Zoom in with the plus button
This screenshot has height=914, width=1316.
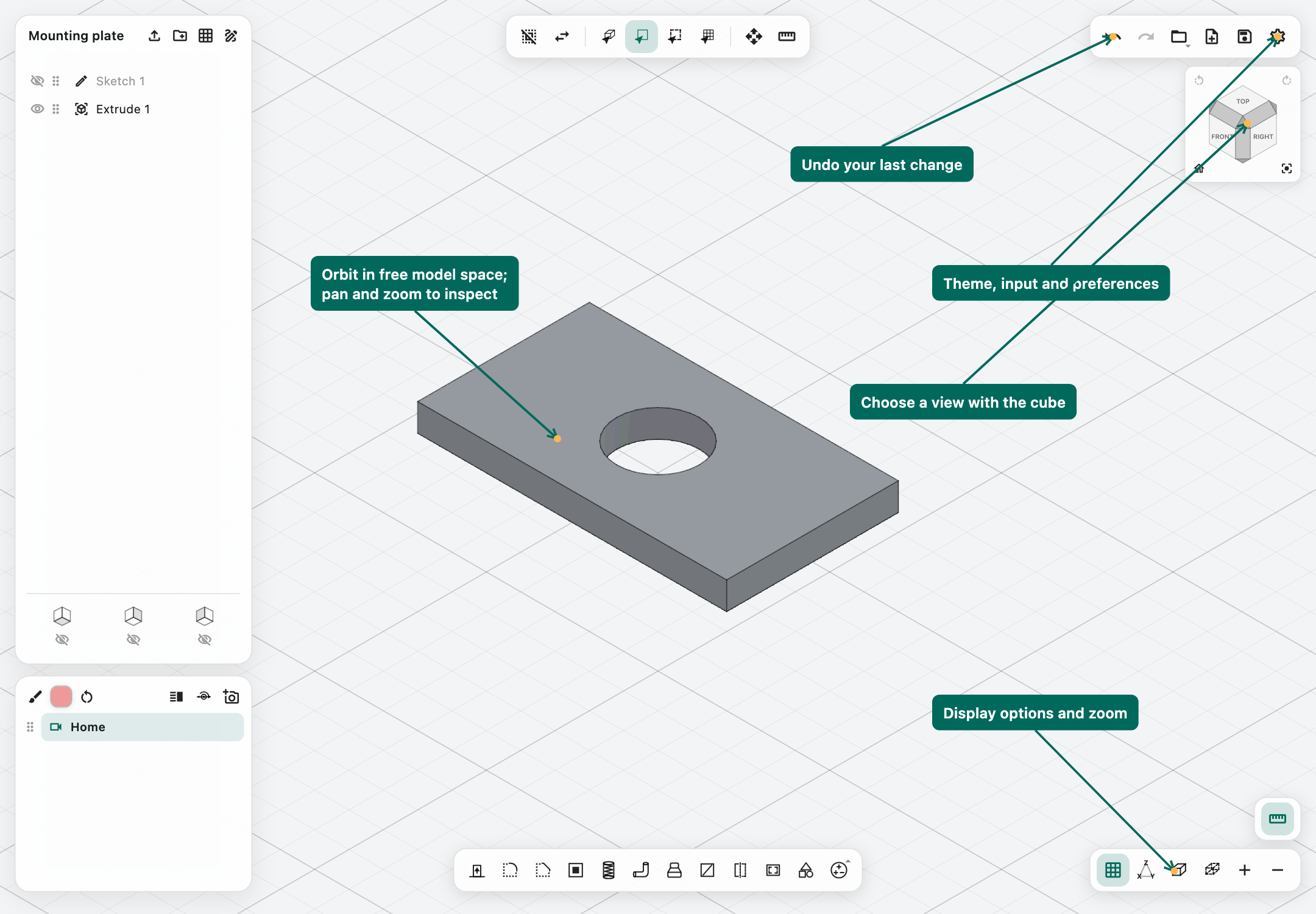(x=1245, y=870)
